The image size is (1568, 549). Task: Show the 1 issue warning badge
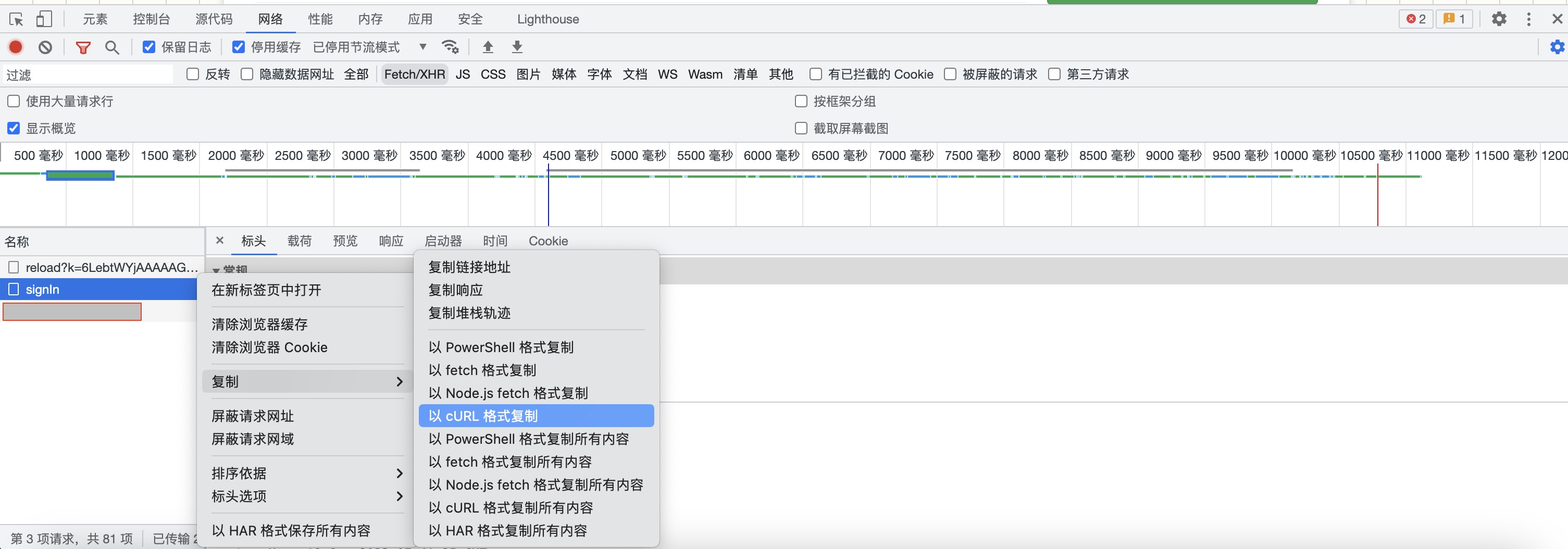click(x=1454, y=19)
